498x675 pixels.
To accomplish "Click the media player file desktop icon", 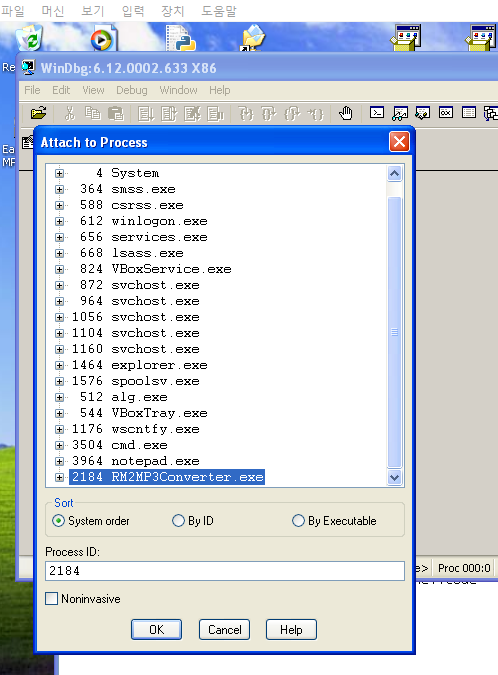I will click(103, 38).
